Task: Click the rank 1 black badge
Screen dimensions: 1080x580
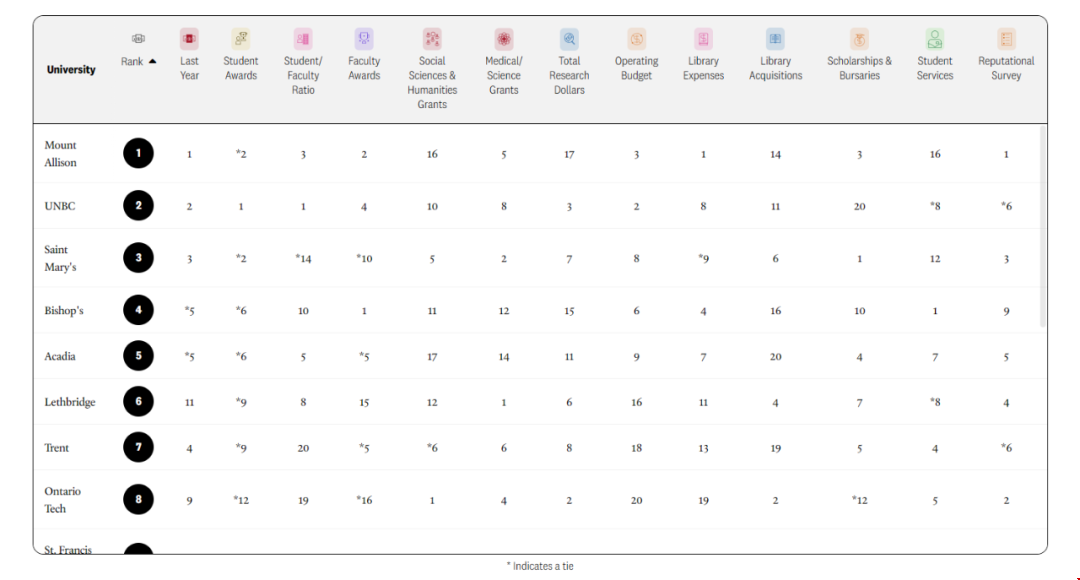Action: tap(139, 154)
